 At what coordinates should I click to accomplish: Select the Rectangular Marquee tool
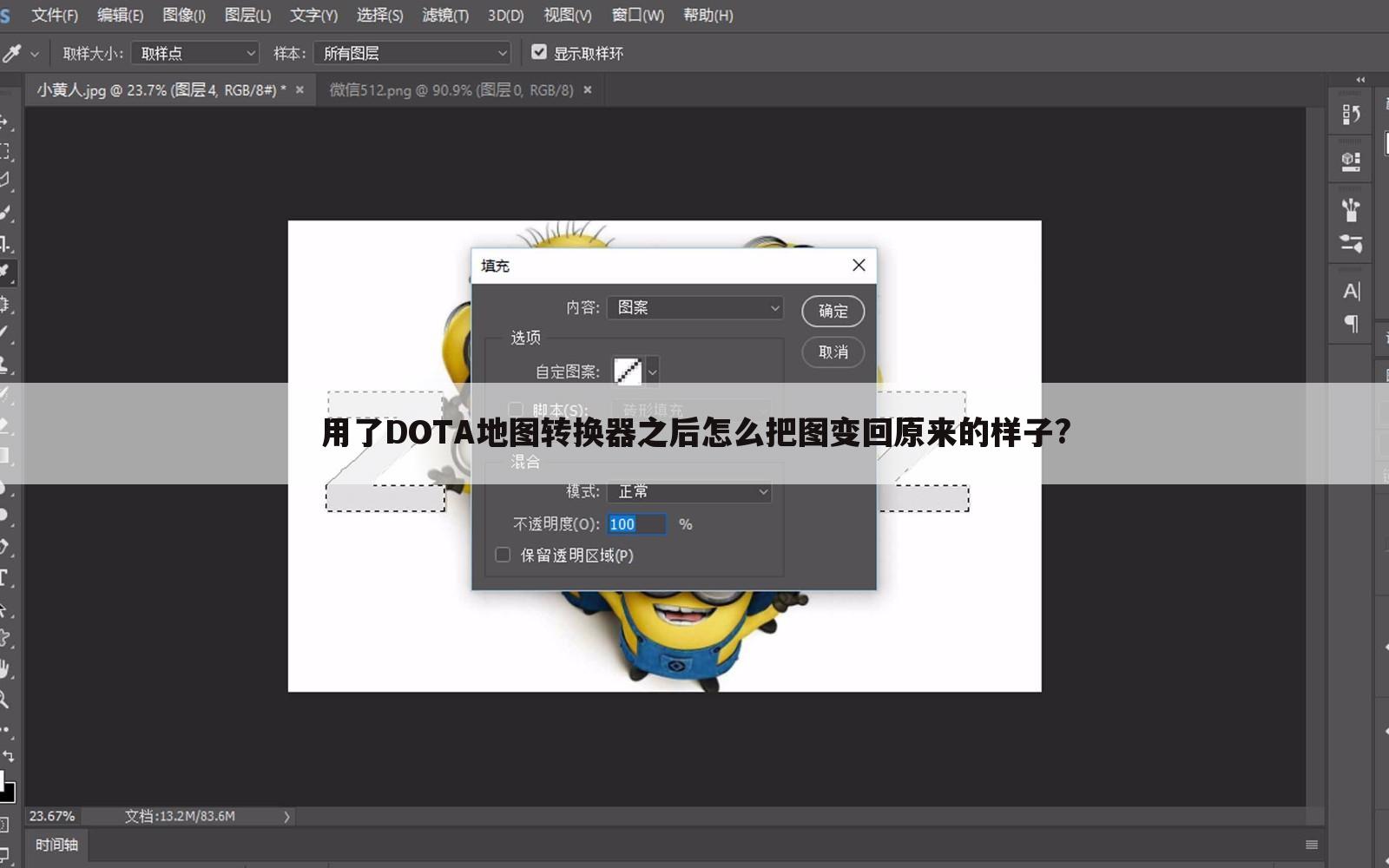[4, 151]
